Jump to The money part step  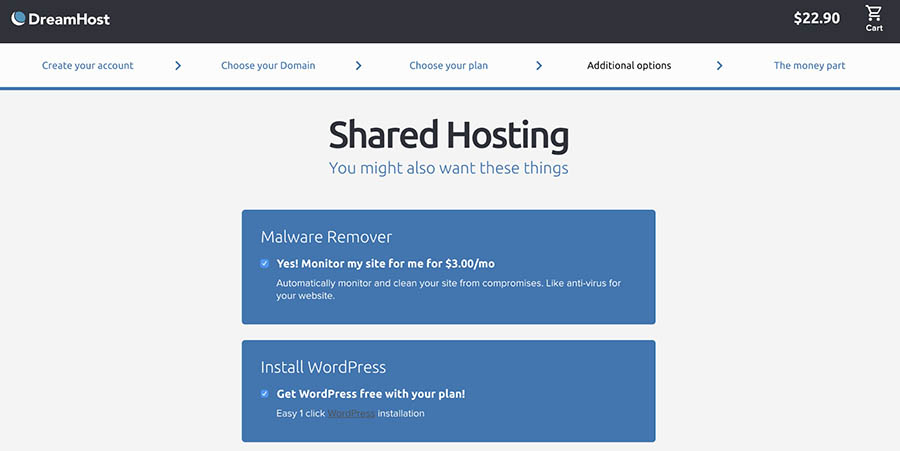coord(809,66)
